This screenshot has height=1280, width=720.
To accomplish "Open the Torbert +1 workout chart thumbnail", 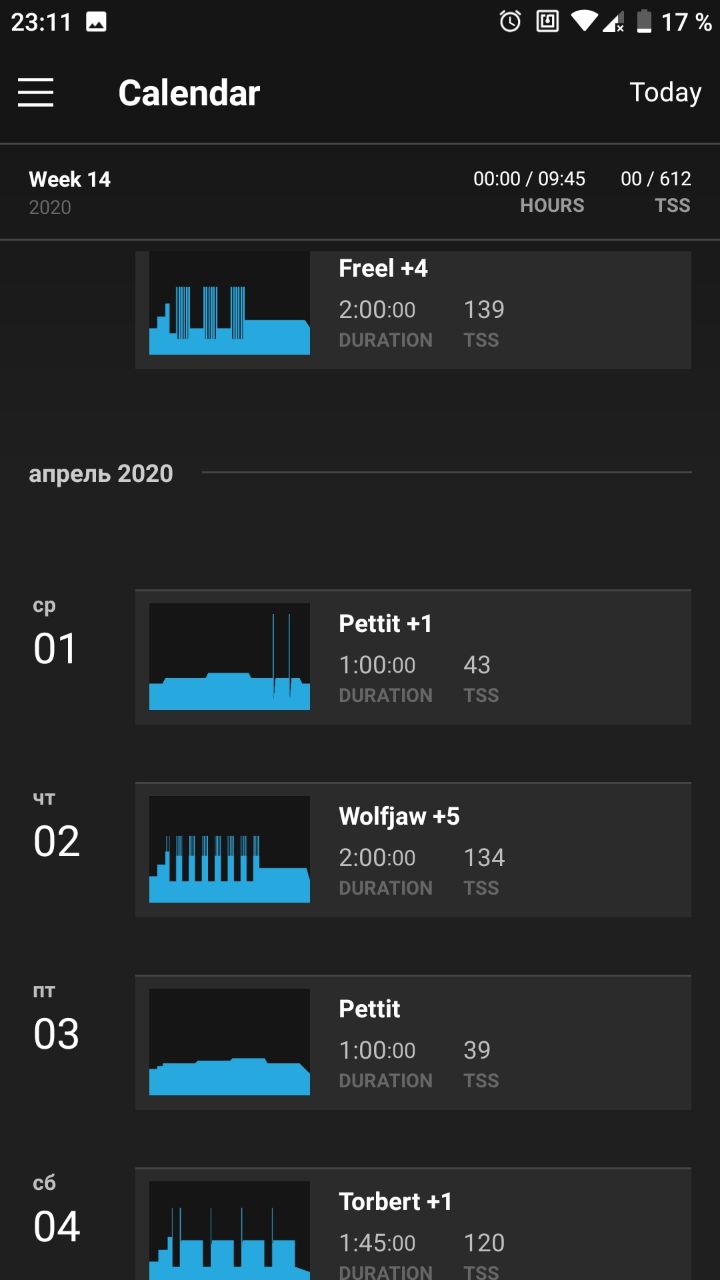I will click(229, 1231).
